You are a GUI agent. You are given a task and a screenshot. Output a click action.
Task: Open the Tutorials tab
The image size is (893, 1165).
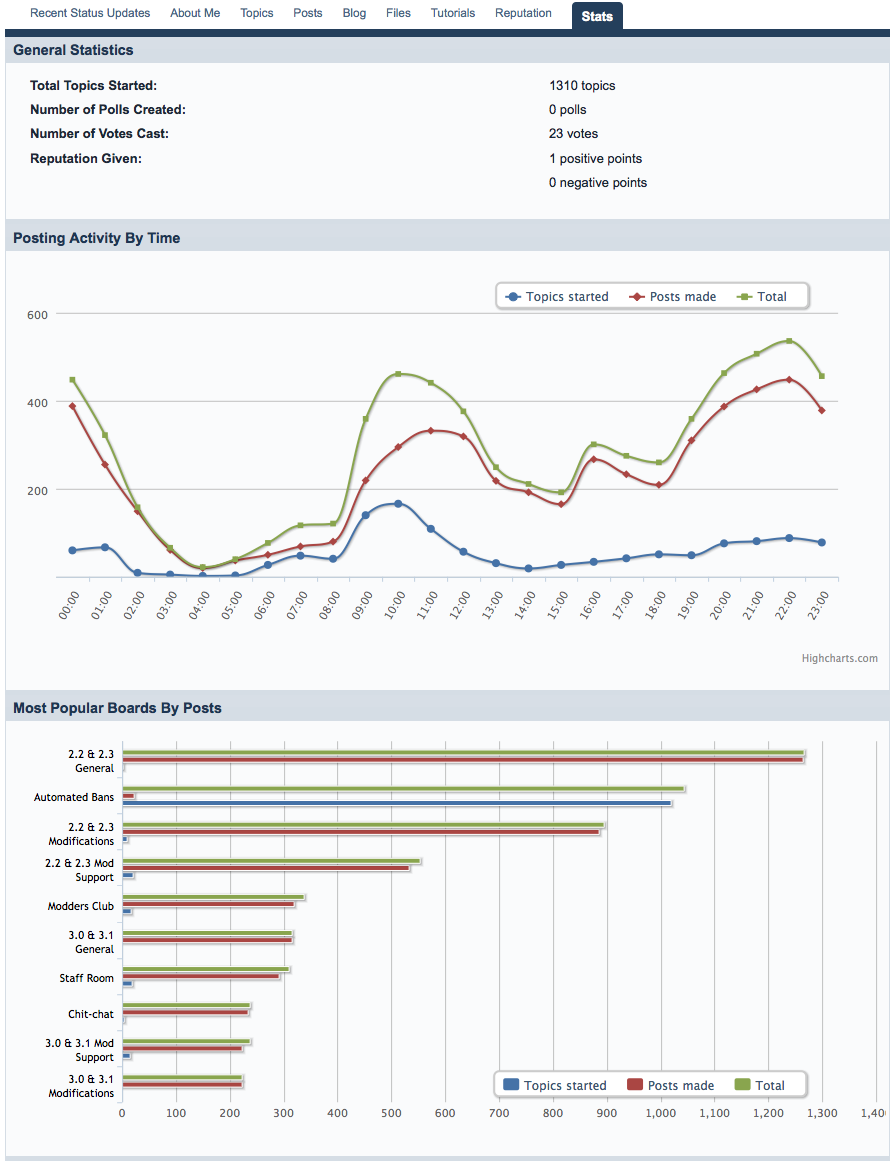(x=453, y=13)
